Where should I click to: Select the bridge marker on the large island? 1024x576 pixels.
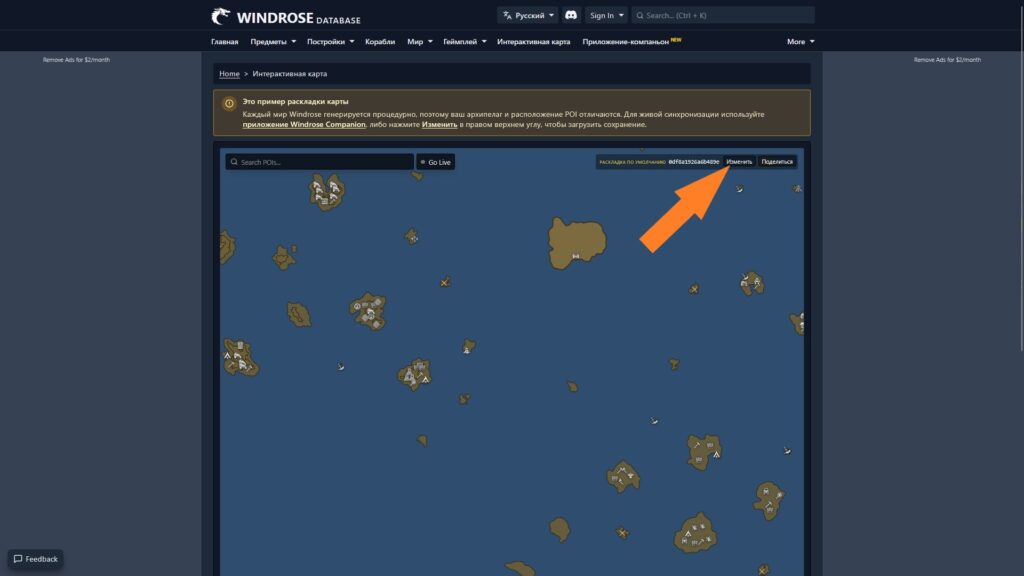click(x=575, y=257)
